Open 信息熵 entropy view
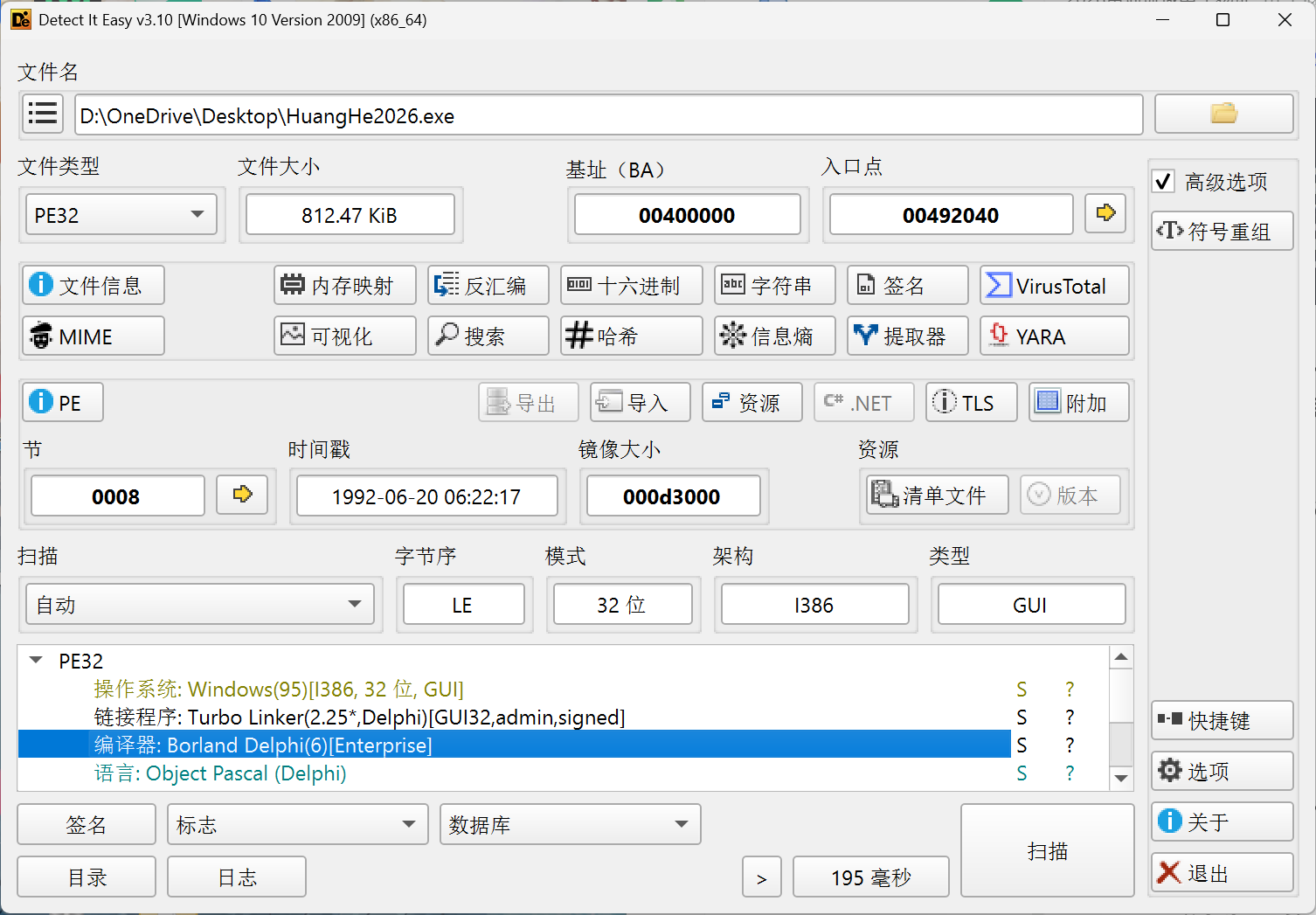The image size is (1316, 915). tap(775, 336)
